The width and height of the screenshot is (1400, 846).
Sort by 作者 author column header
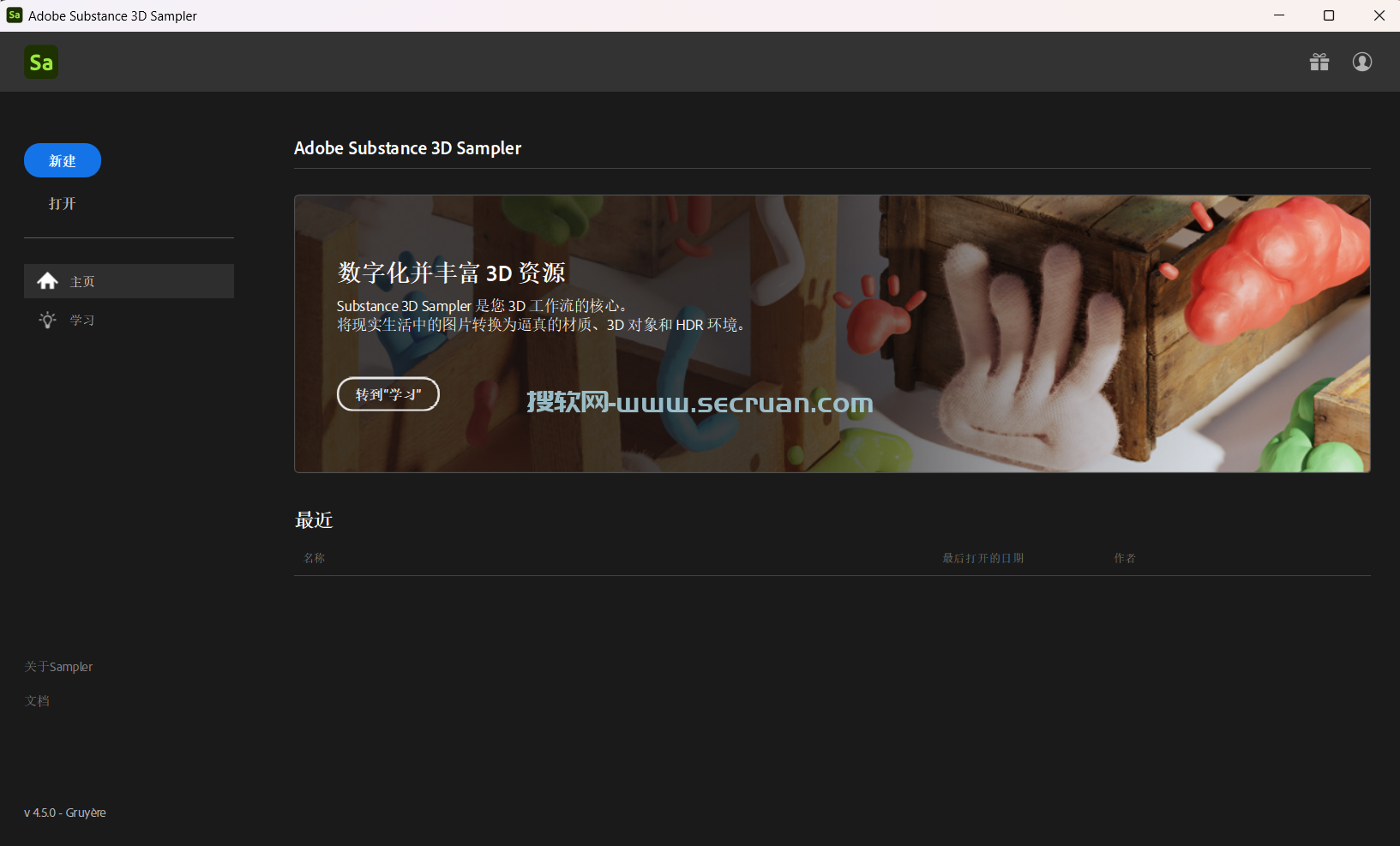(1125, 558)
